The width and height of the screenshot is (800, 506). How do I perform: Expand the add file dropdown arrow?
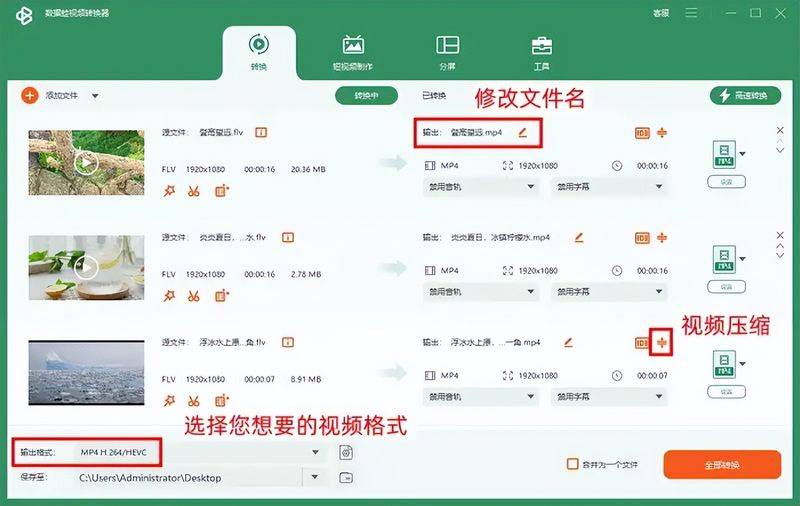coord(95,96)
